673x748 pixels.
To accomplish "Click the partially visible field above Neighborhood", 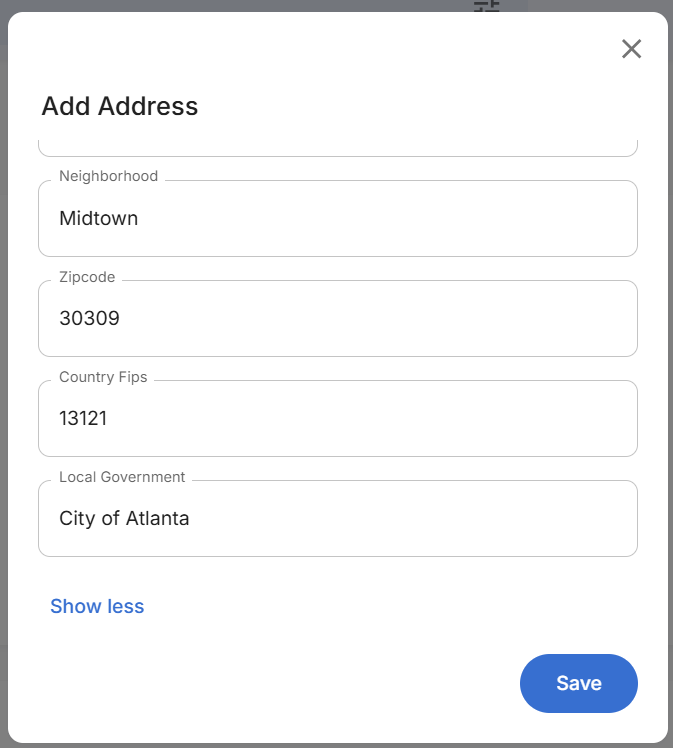I will point(337,145).
